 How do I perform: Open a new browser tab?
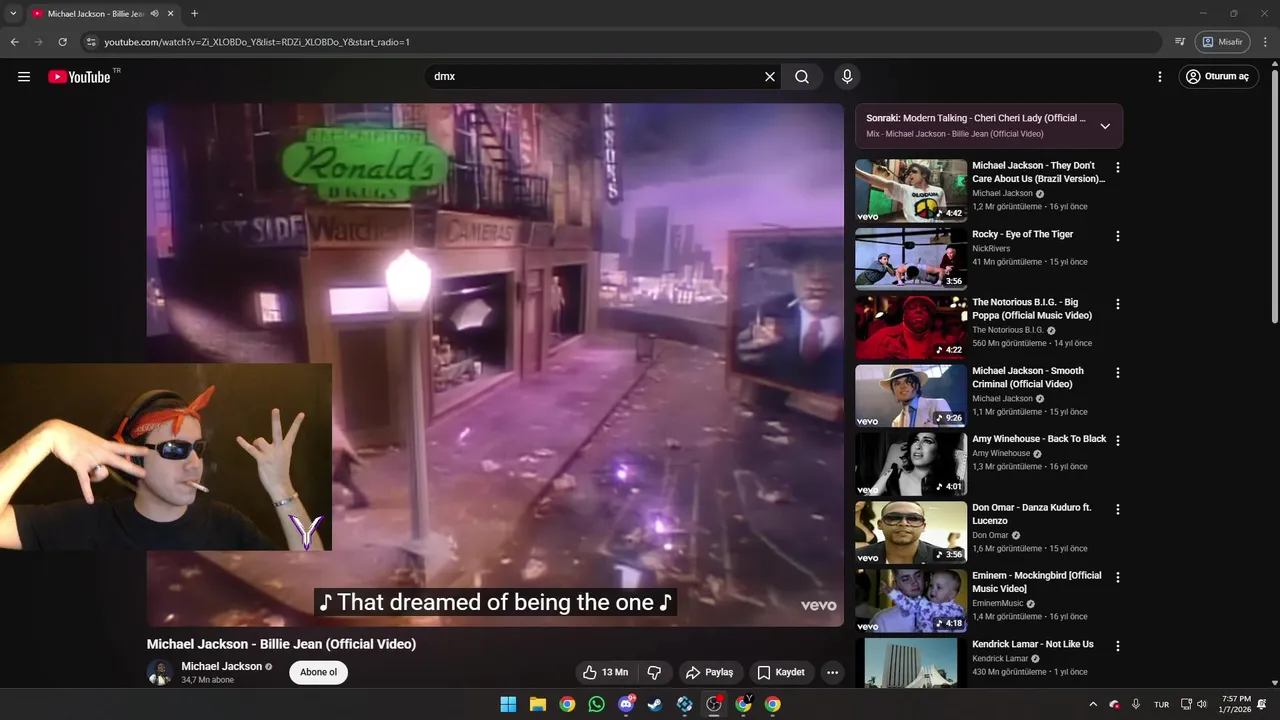[x=194, y=14]
